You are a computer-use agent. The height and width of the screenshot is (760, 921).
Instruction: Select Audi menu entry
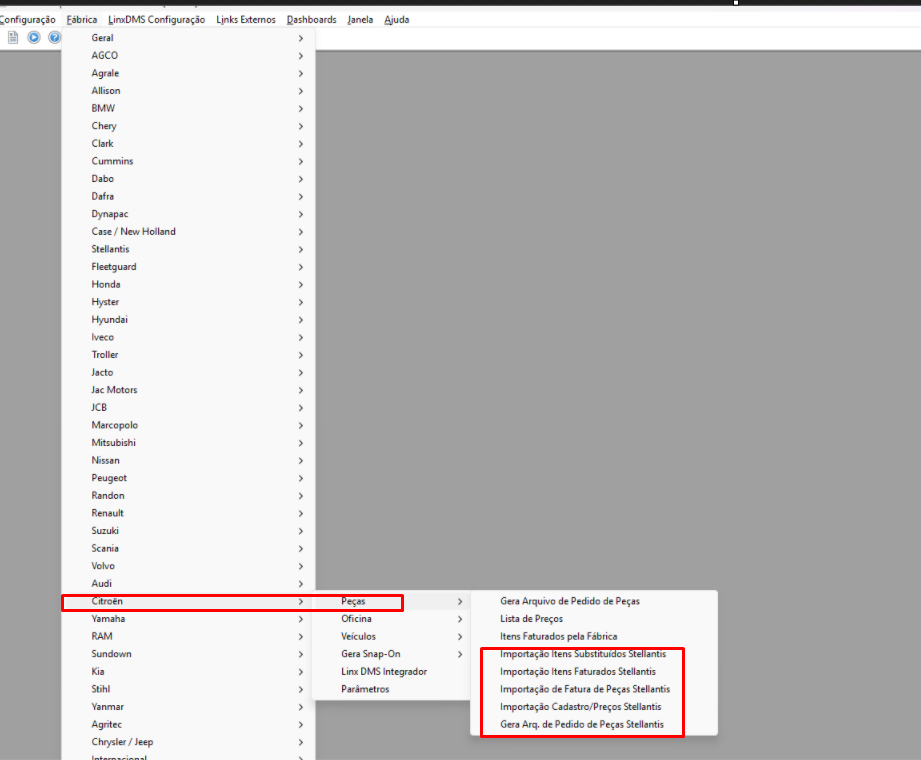click(188, 584)
